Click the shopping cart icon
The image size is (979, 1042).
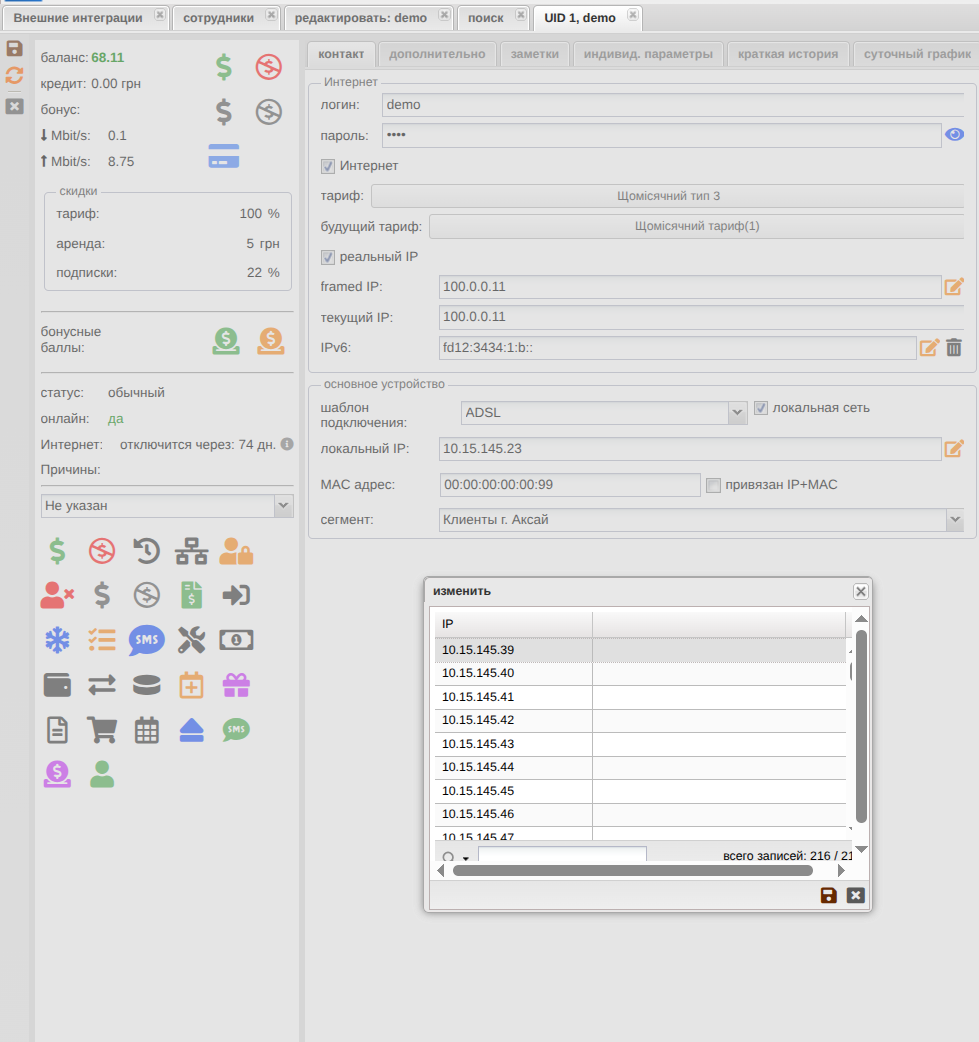[102, 730]
